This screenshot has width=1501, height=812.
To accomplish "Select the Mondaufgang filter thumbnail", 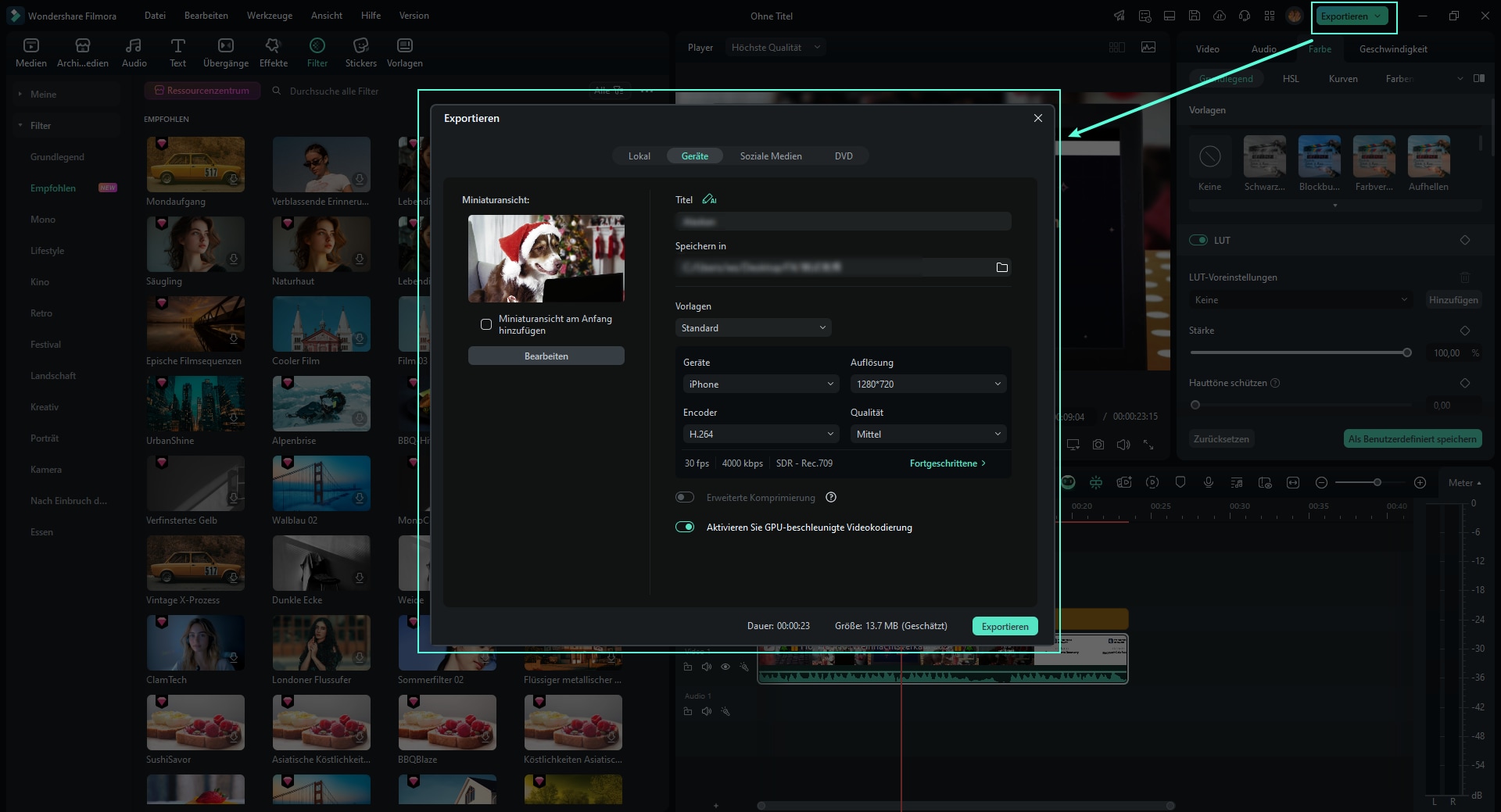I will coord(195,164).
